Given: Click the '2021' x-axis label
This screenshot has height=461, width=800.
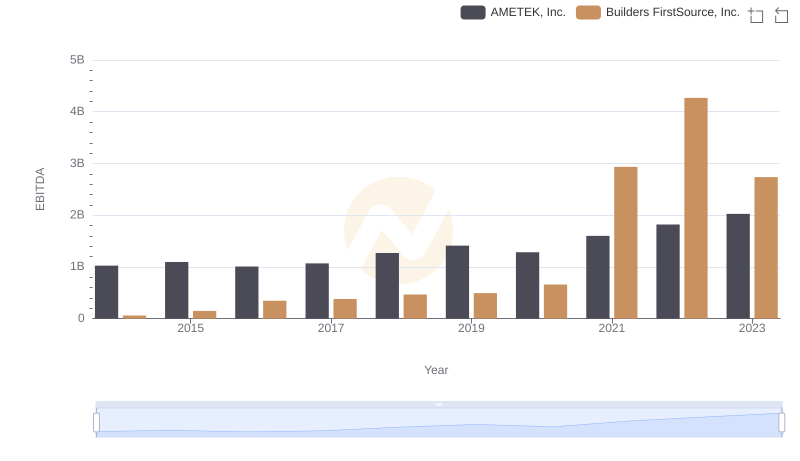Looking at the screenshot, I should 611,328.
